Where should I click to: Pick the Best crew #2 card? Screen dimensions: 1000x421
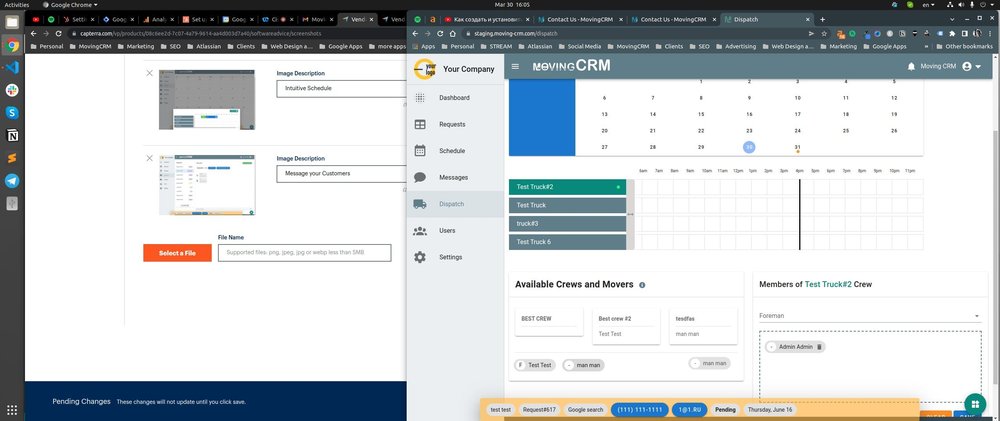point(626,326)
